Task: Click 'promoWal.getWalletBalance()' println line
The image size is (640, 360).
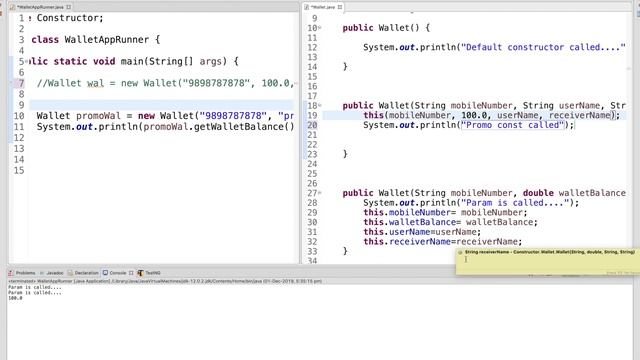Action: click(165, 127)
